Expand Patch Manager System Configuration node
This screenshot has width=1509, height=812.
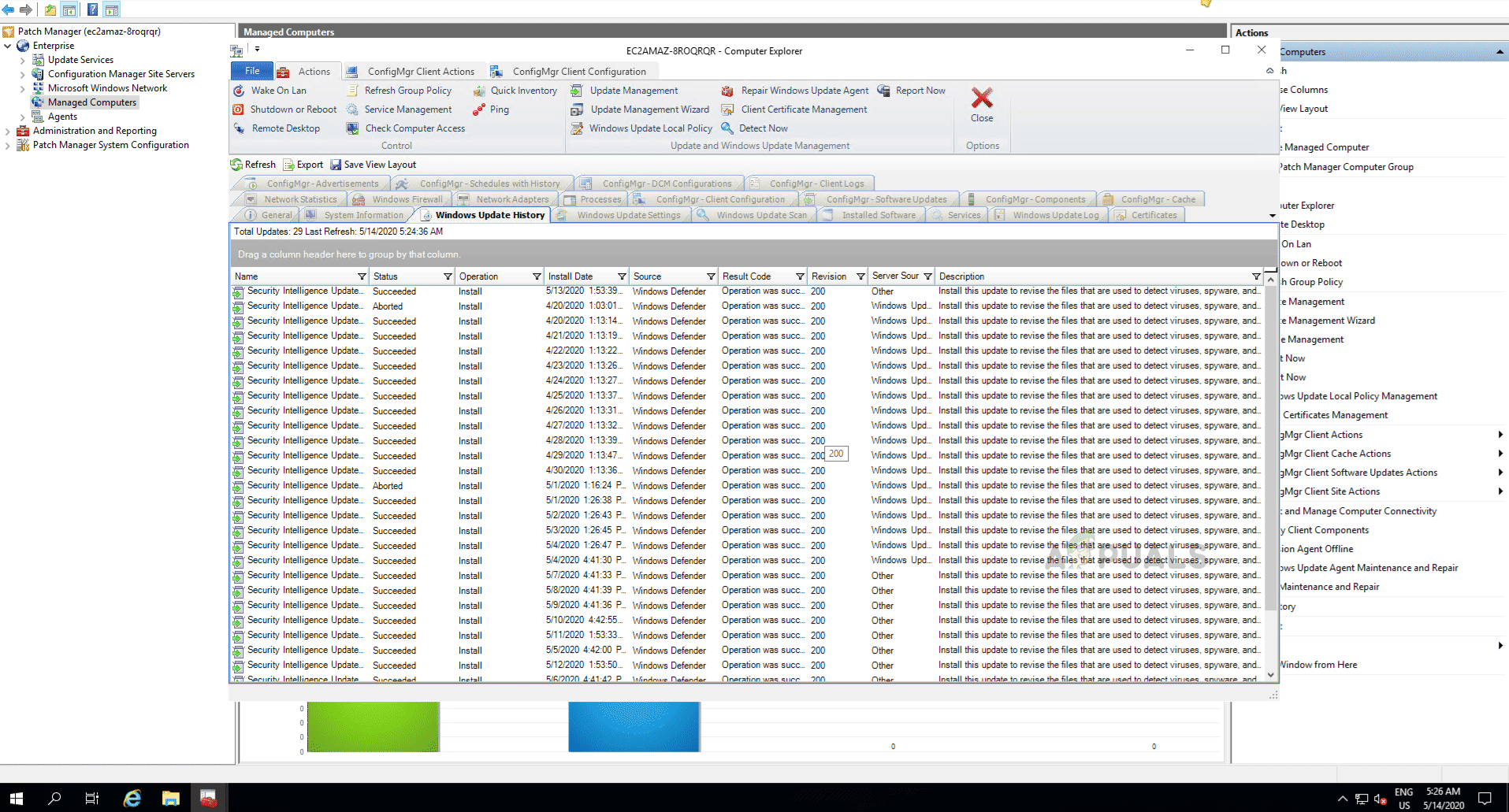(8, 145)
